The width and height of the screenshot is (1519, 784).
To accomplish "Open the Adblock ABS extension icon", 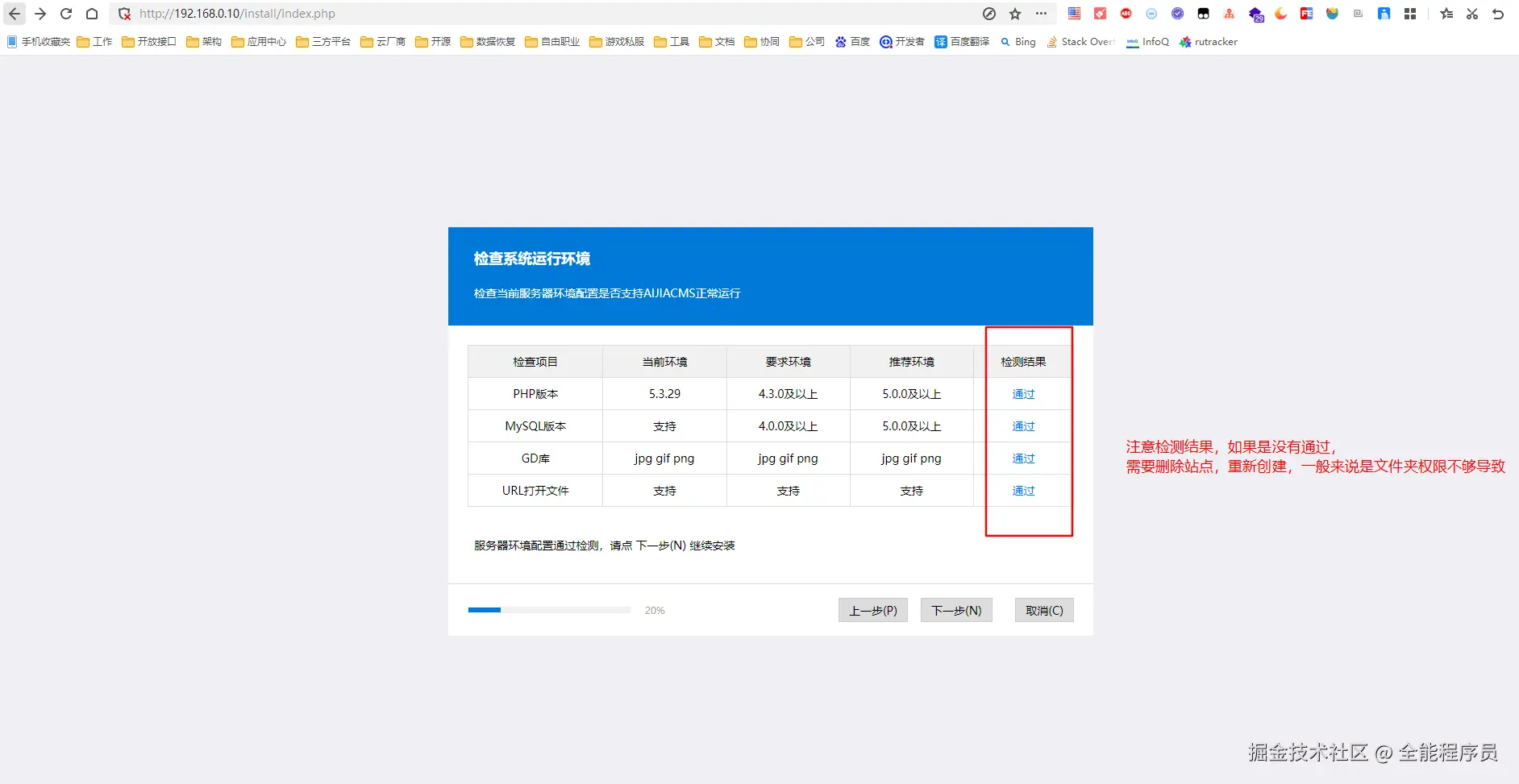I will point(1126,14).
